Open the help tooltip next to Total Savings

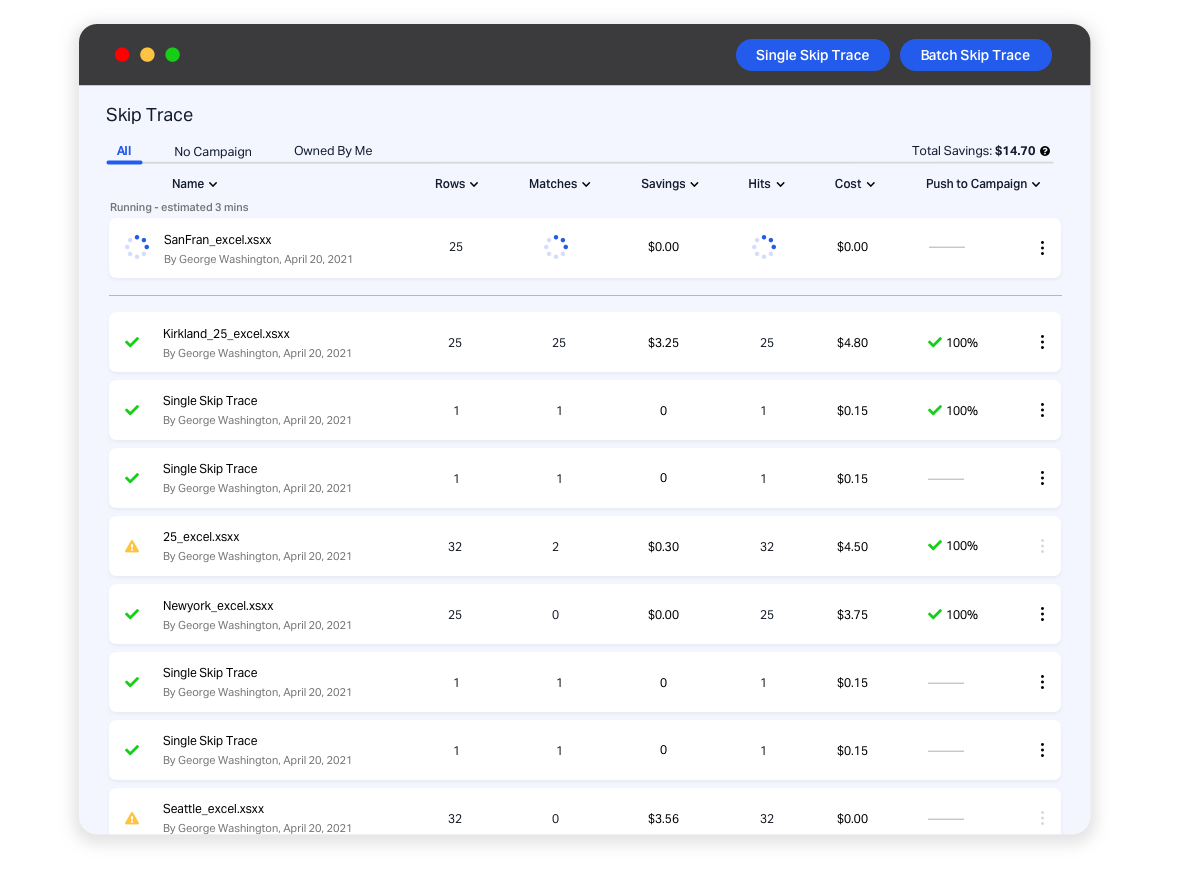pos(1045,150)
